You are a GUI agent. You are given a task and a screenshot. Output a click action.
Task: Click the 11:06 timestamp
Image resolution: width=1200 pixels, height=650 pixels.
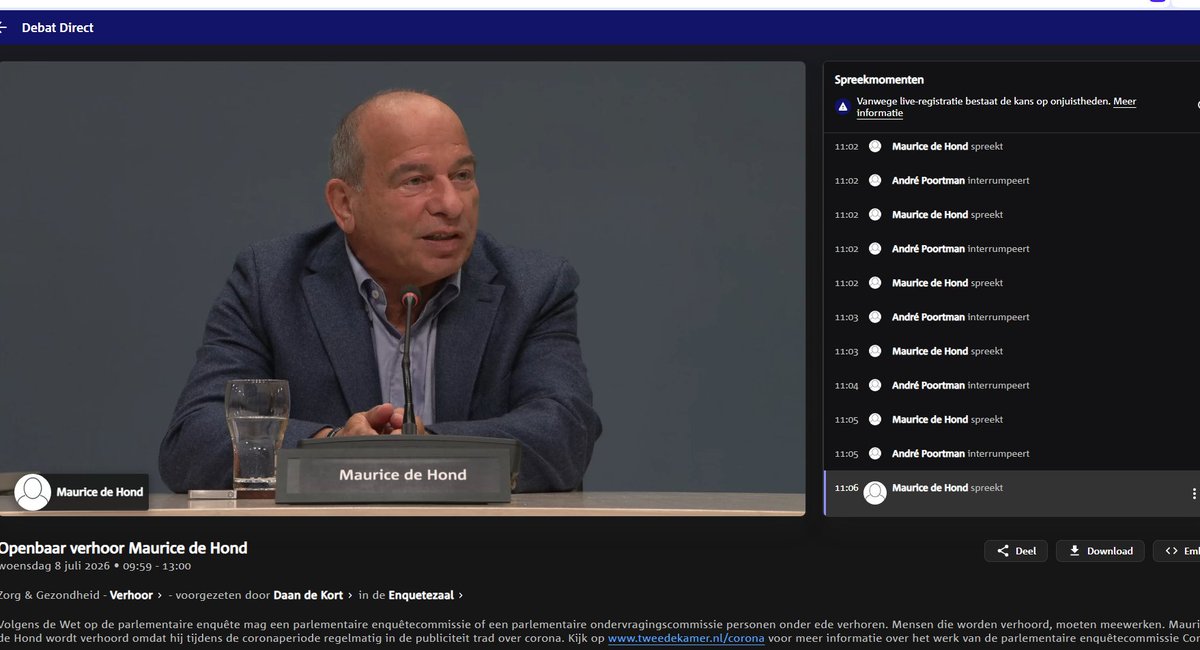click(847, 488)
